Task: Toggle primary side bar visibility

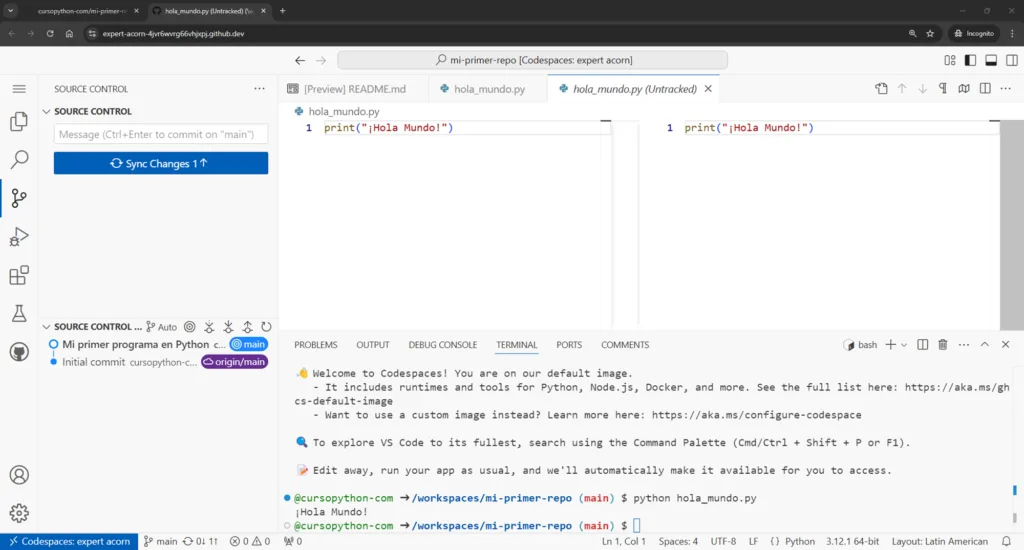Action: click(x=970, y=60)
